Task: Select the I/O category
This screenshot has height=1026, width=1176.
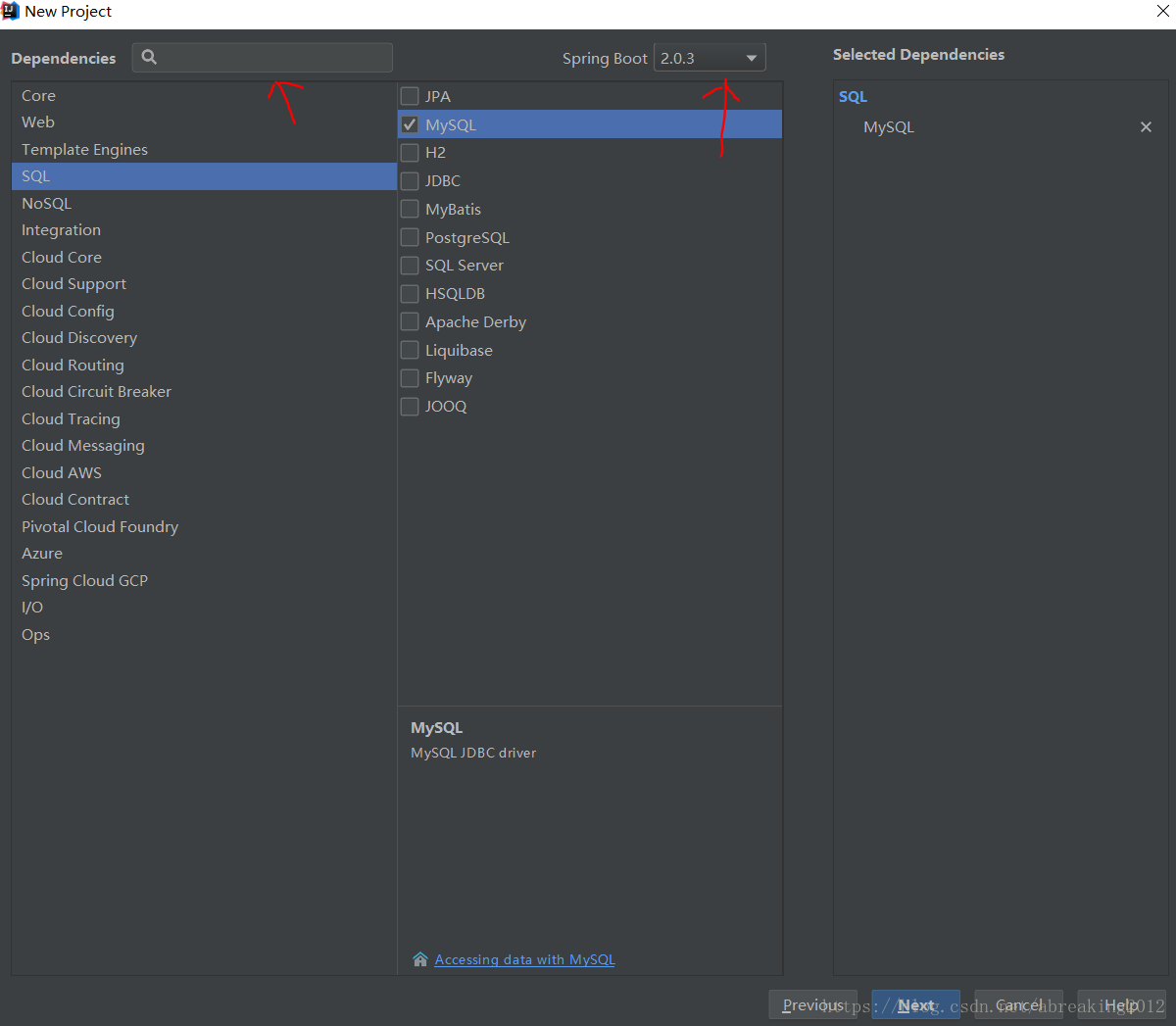Action: [x=204, y=608]
